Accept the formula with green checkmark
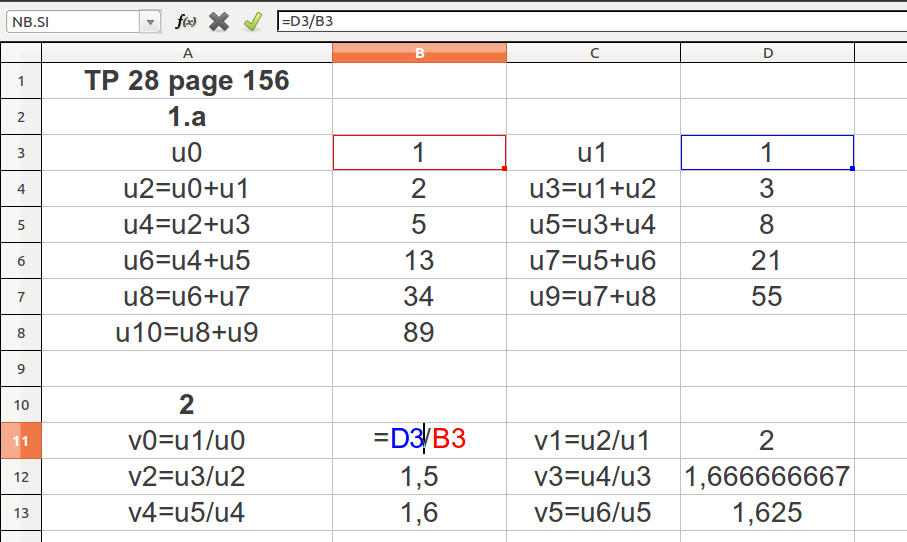This screenshot has width=907, height=542. pyautogui.click(x=252, y=21)
